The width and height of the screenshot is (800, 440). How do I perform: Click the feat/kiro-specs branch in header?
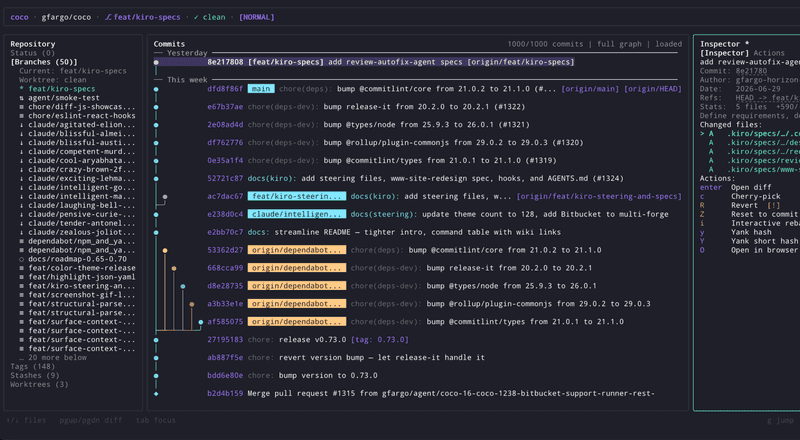(142, 17)
